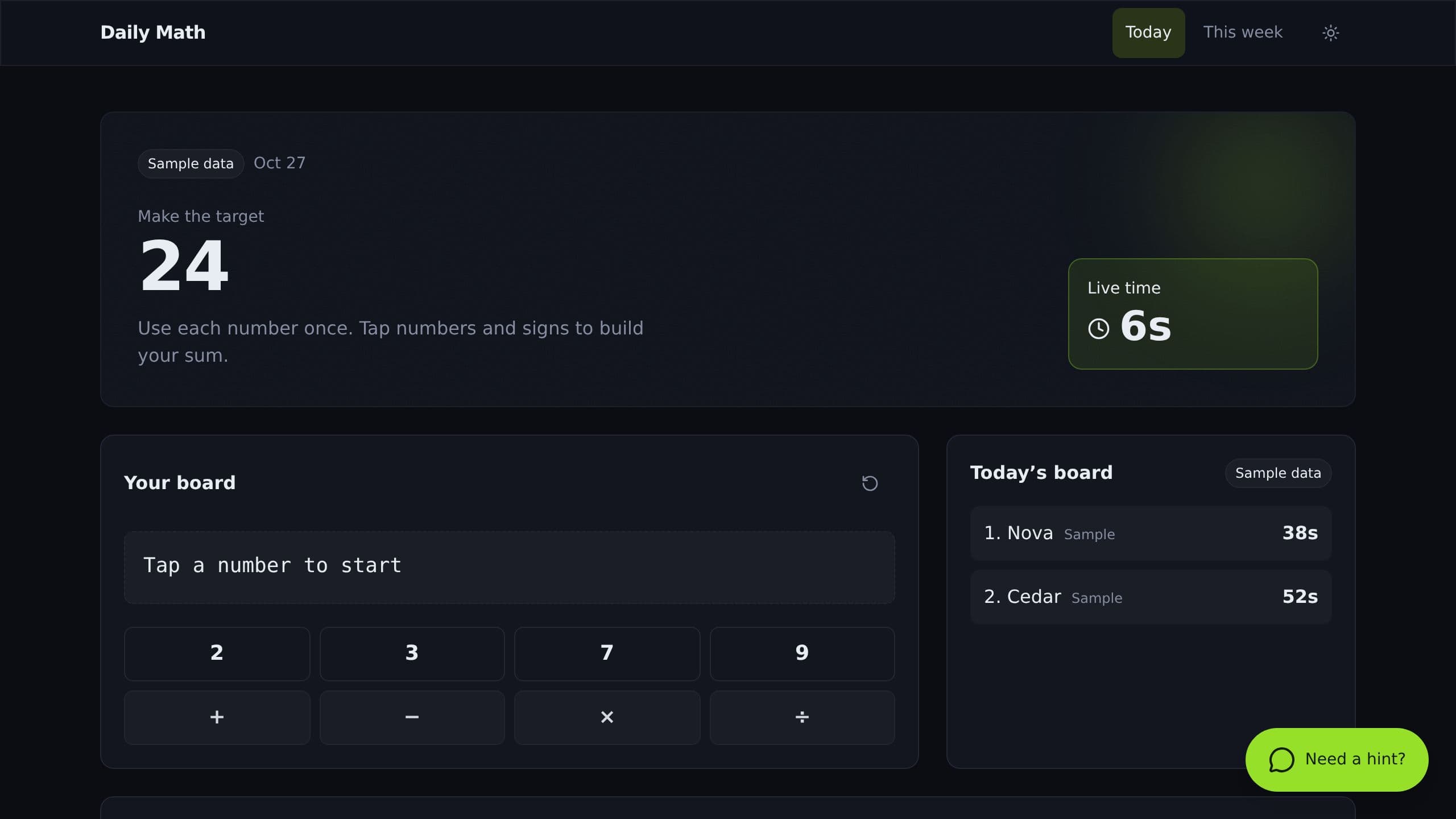Click the Sample data badge in Today's board
The height and width of the screenshot is (819, 1456).
click(1278, 473)
